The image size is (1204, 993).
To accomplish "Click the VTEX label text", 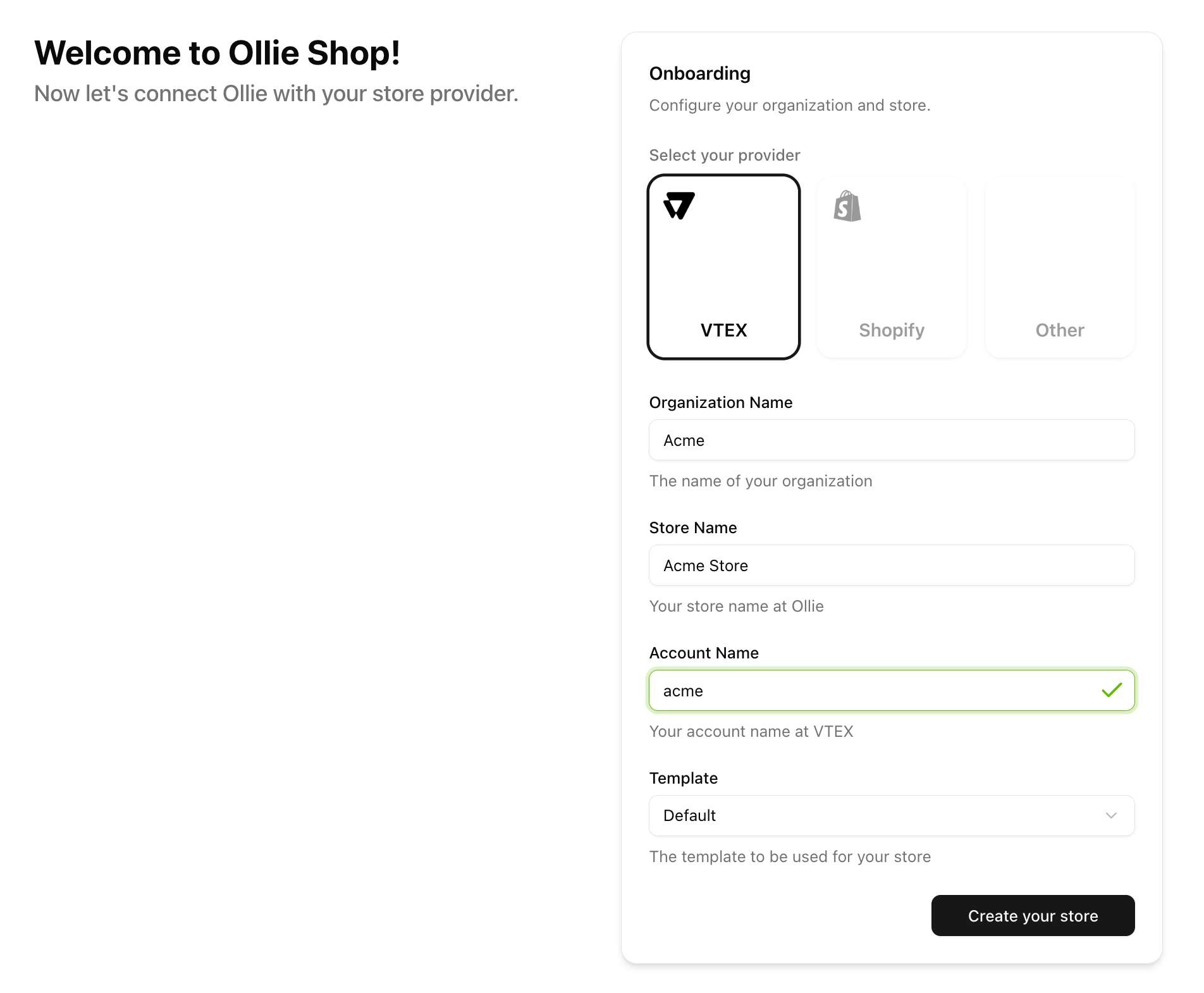I will coord(723,330).
